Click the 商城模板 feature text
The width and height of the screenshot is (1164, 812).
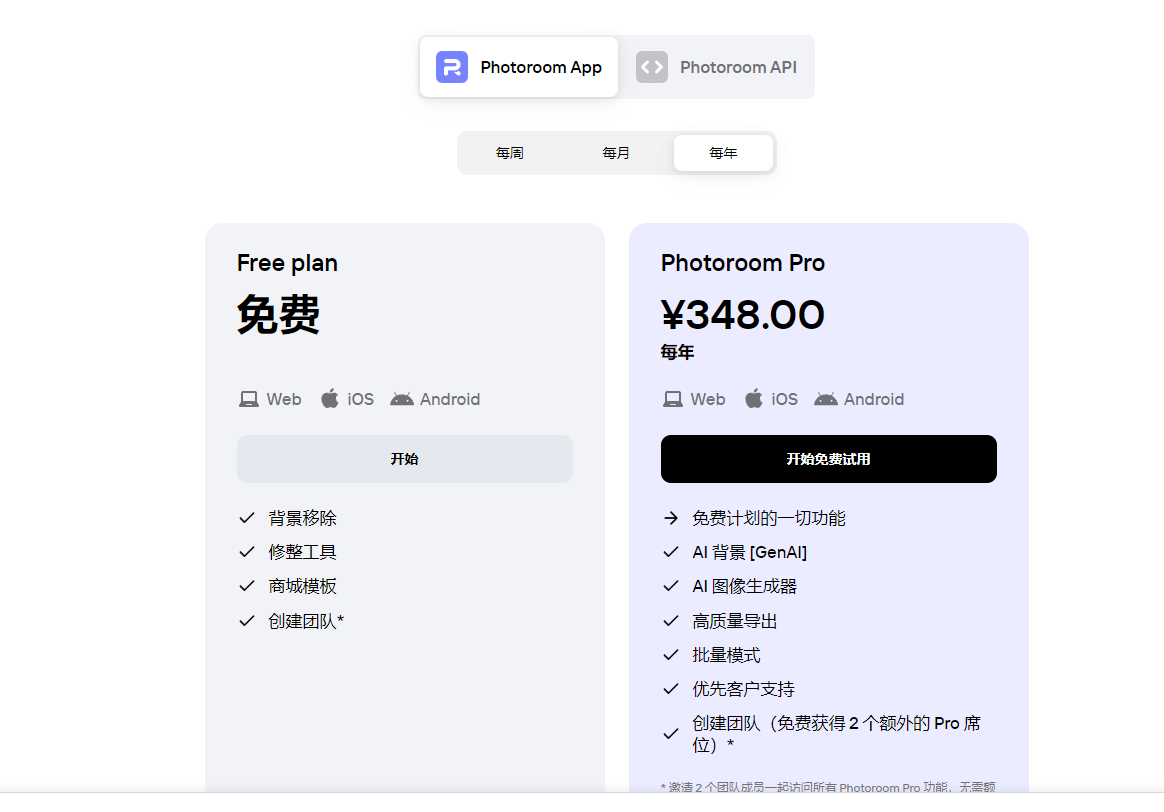[302, 586]
